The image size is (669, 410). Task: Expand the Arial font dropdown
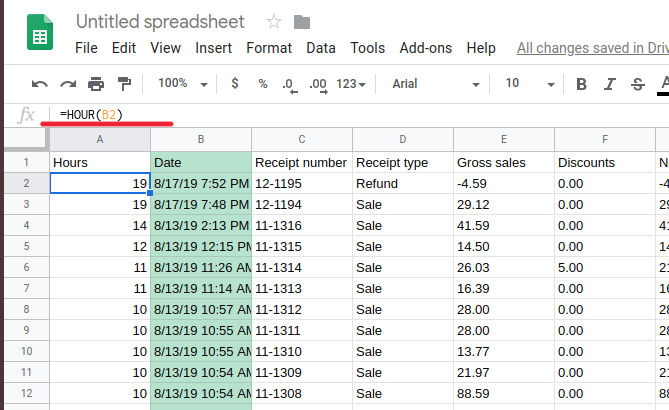point(435,84)
